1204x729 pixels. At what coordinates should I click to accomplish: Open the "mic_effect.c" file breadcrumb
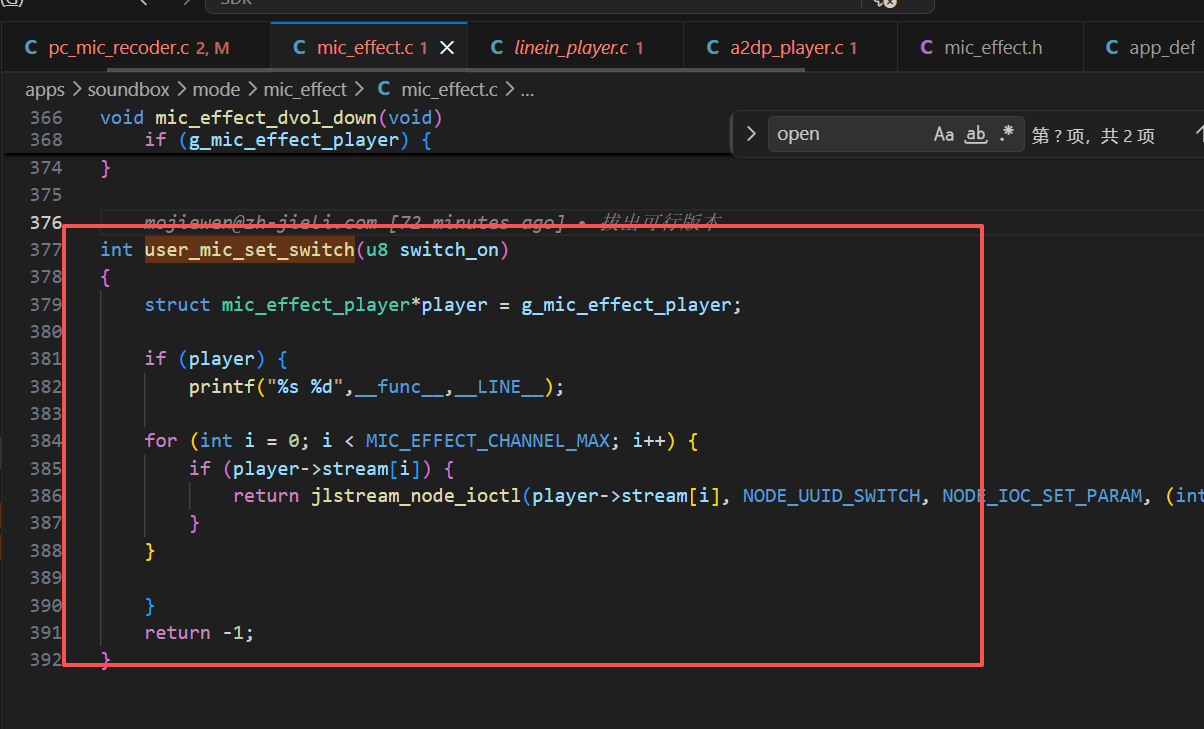coord(438,90)
